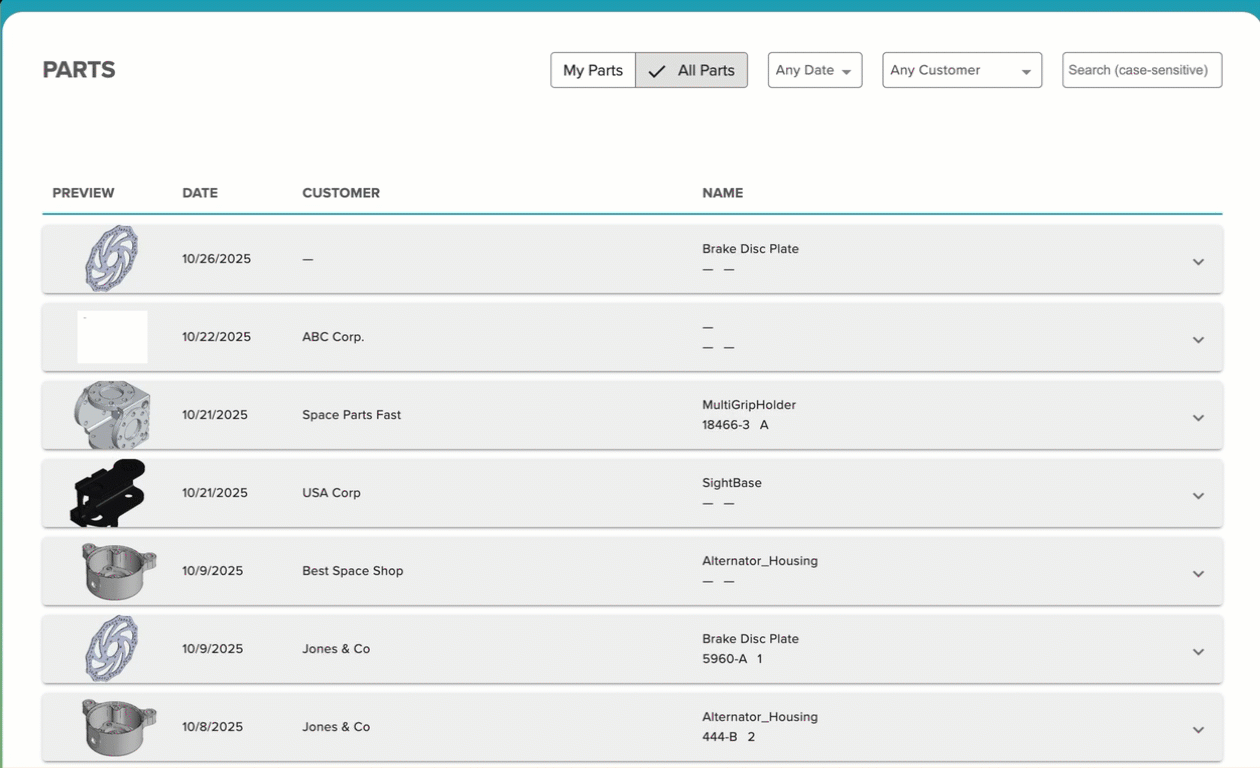Click the DATE column header
Image resolution: width=1260 pixels, height=768 pixels.
coord(200,193)
